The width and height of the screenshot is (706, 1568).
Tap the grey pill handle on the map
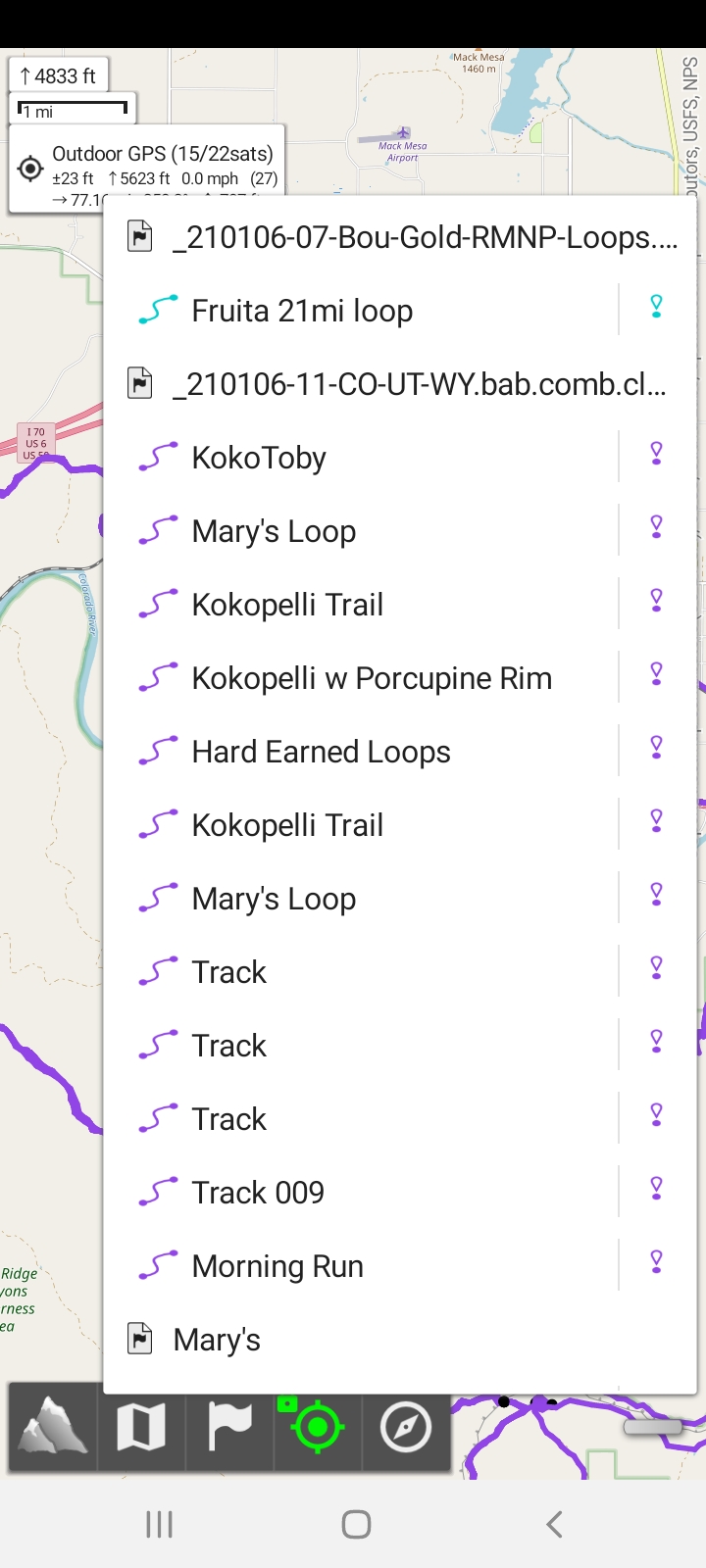(x=652, y=1427)
